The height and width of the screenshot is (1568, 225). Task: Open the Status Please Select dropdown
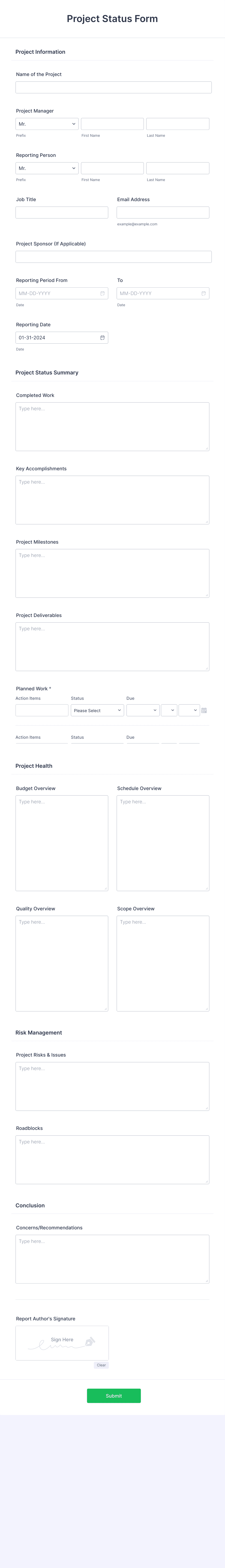click(x=97, y=710)
